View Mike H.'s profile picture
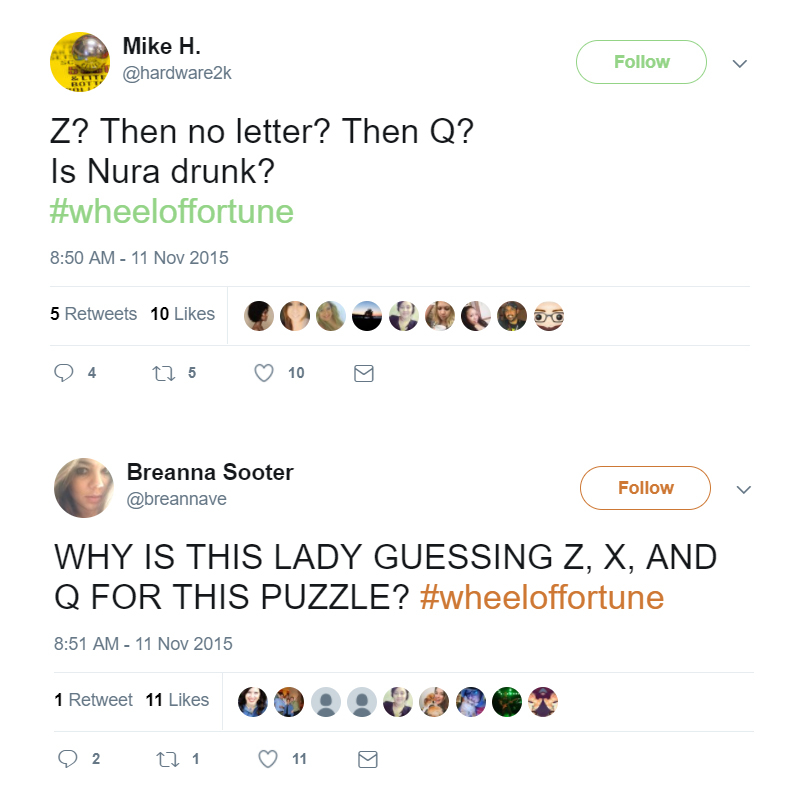Screen dimensions: 800x800 click(80, 62)
